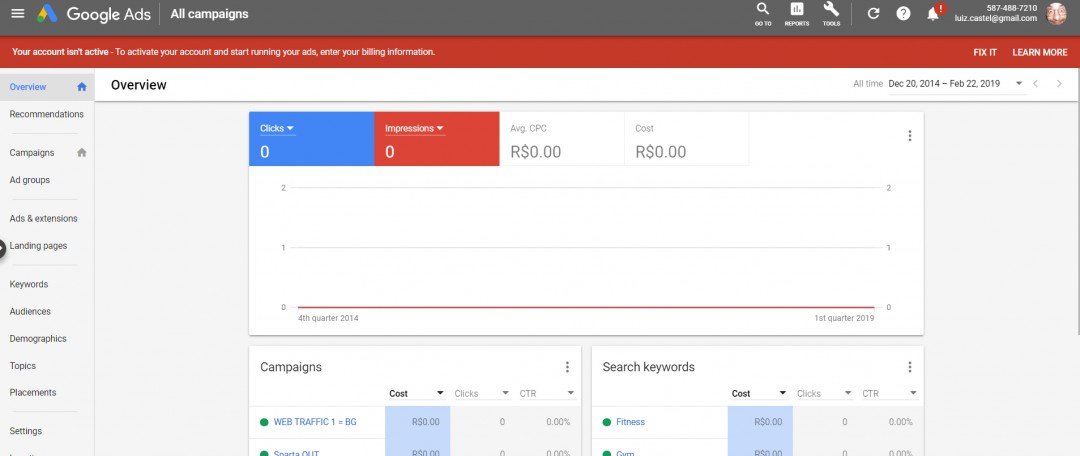This screenshot has width=1080, height=456.
Task: Click the account email address text
Action: tap(995, 19)
